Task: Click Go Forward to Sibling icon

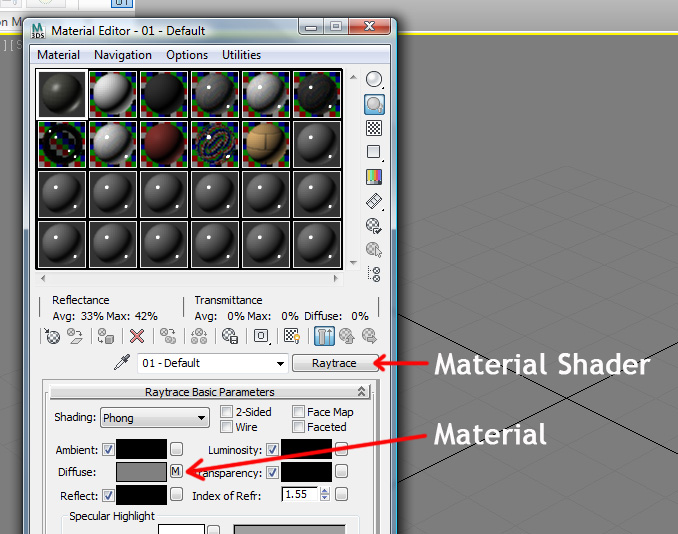Action: [x=370, y=336]
